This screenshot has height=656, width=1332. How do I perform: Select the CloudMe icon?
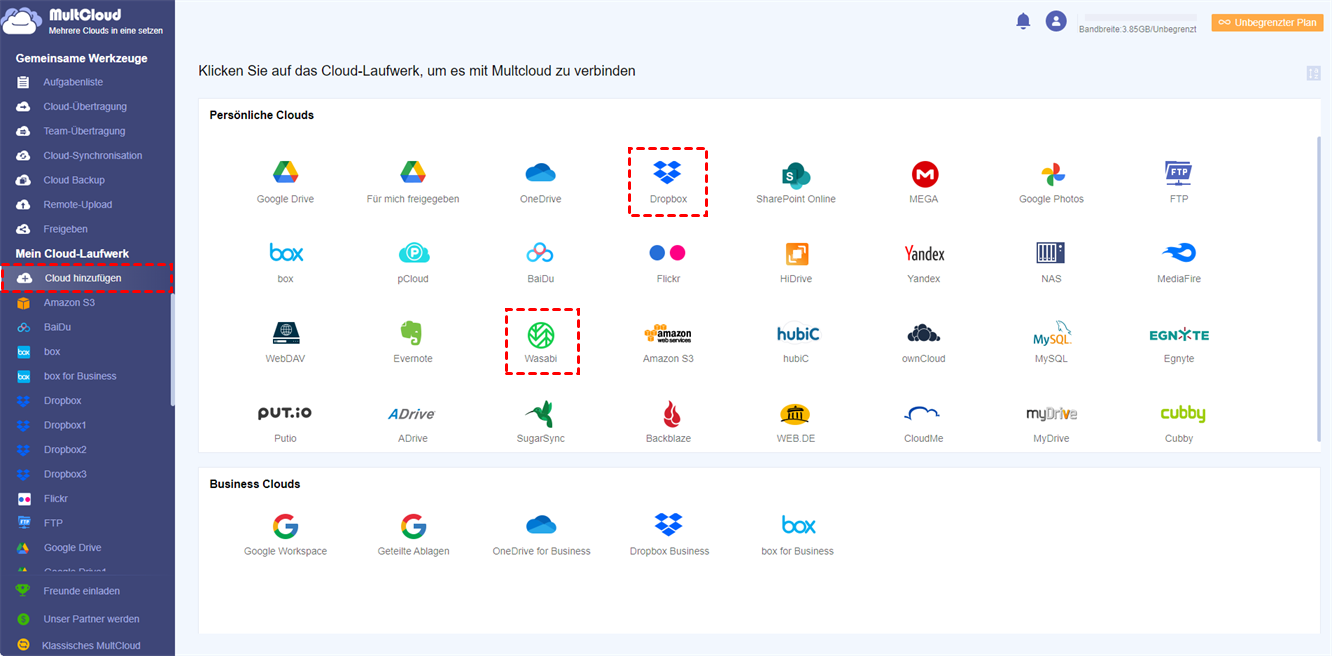click(924, 413)
